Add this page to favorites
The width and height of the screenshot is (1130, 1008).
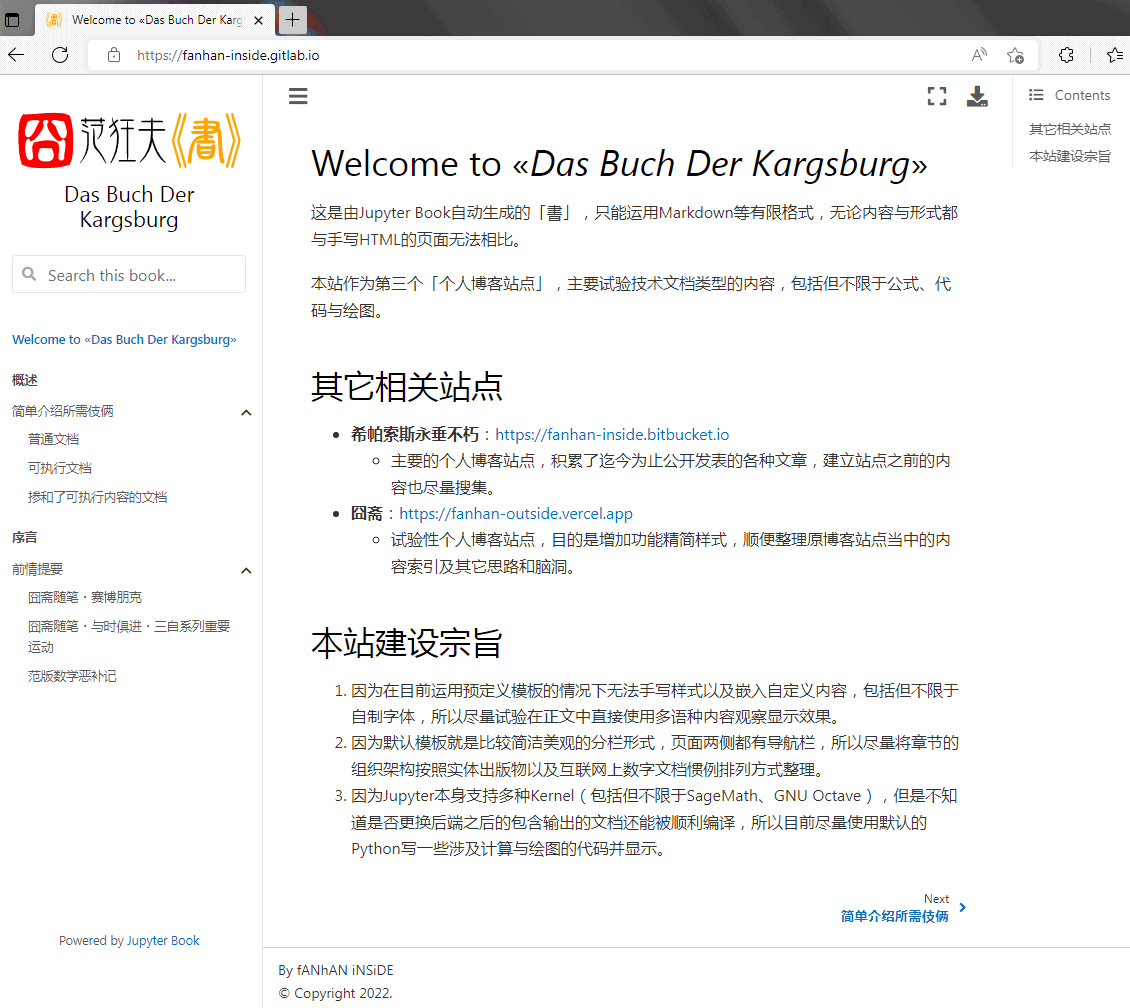[x=1015, y=55]
